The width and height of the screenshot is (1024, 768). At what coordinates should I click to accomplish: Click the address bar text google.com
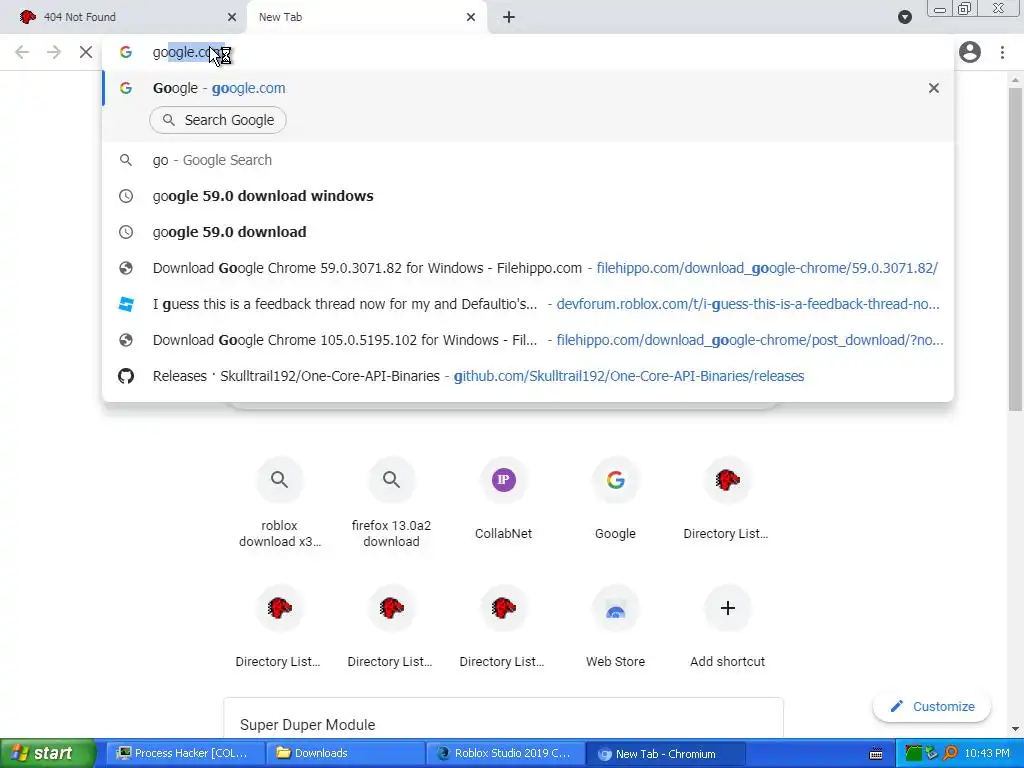[189, 52]
